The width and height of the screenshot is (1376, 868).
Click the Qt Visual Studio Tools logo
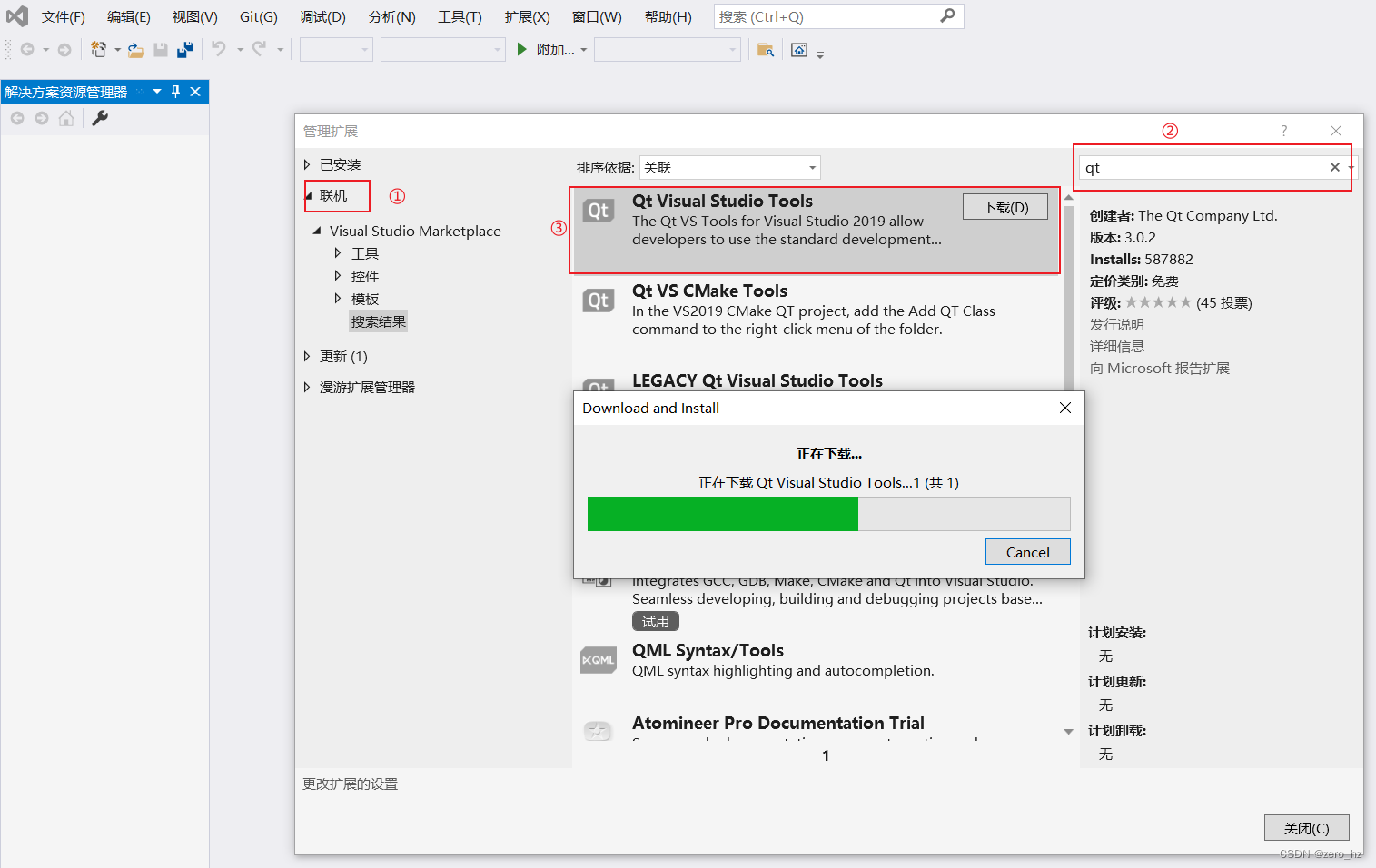click(599, 211)
